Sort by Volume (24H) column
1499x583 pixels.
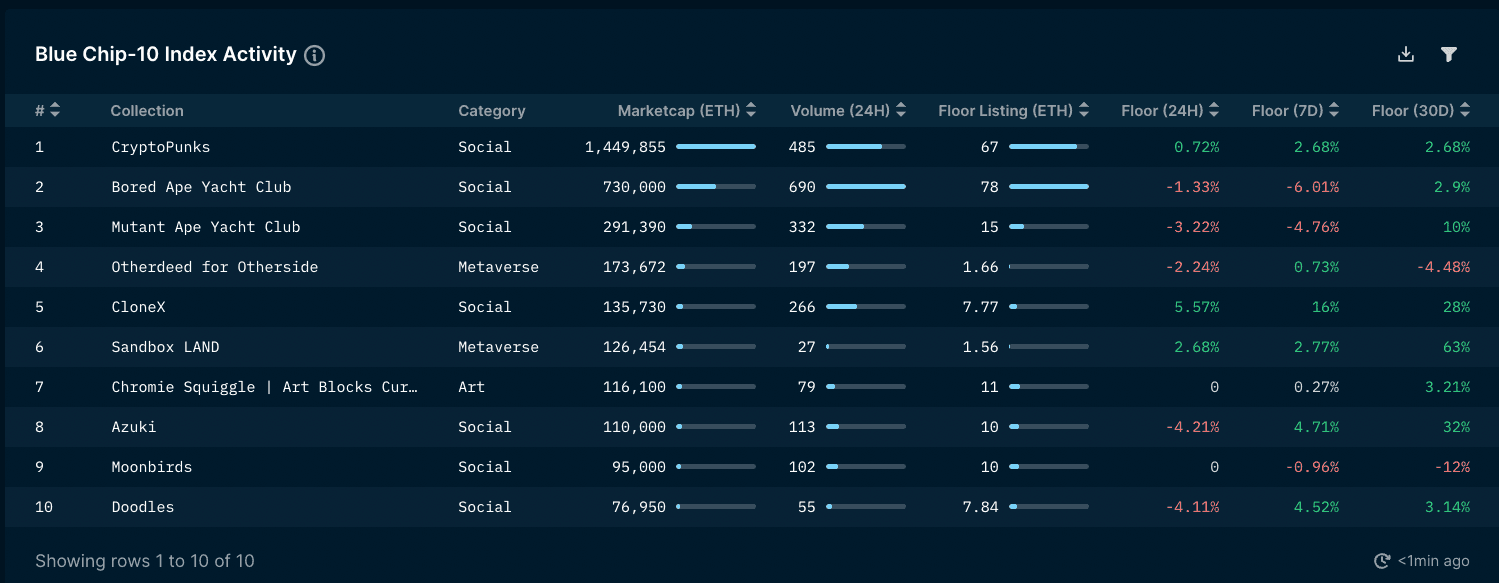(x=901, y=110)
